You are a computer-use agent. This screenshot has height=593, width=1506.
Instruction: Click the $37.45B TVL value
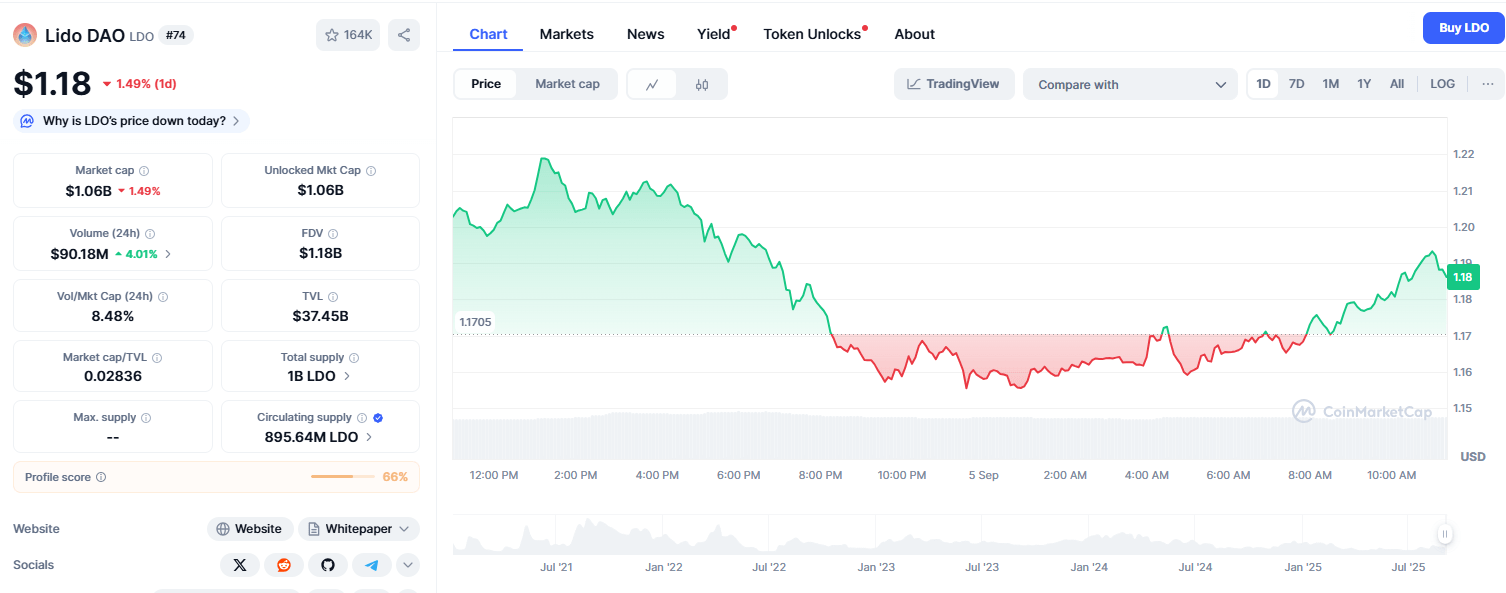(x=321, y=316)
